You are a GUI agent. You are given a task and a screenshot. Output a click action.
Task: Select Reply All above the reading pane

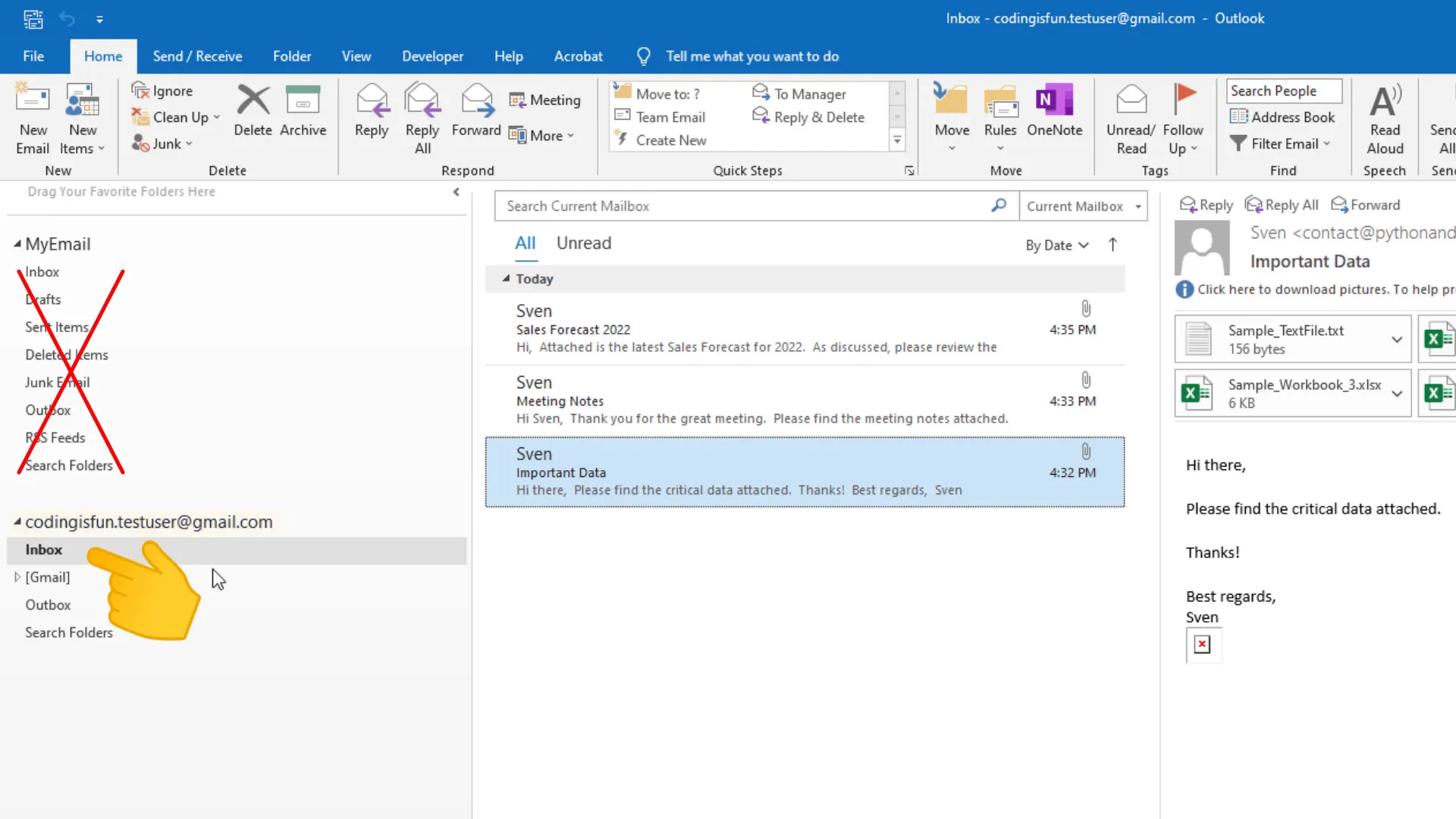[x=1282, y=204]
